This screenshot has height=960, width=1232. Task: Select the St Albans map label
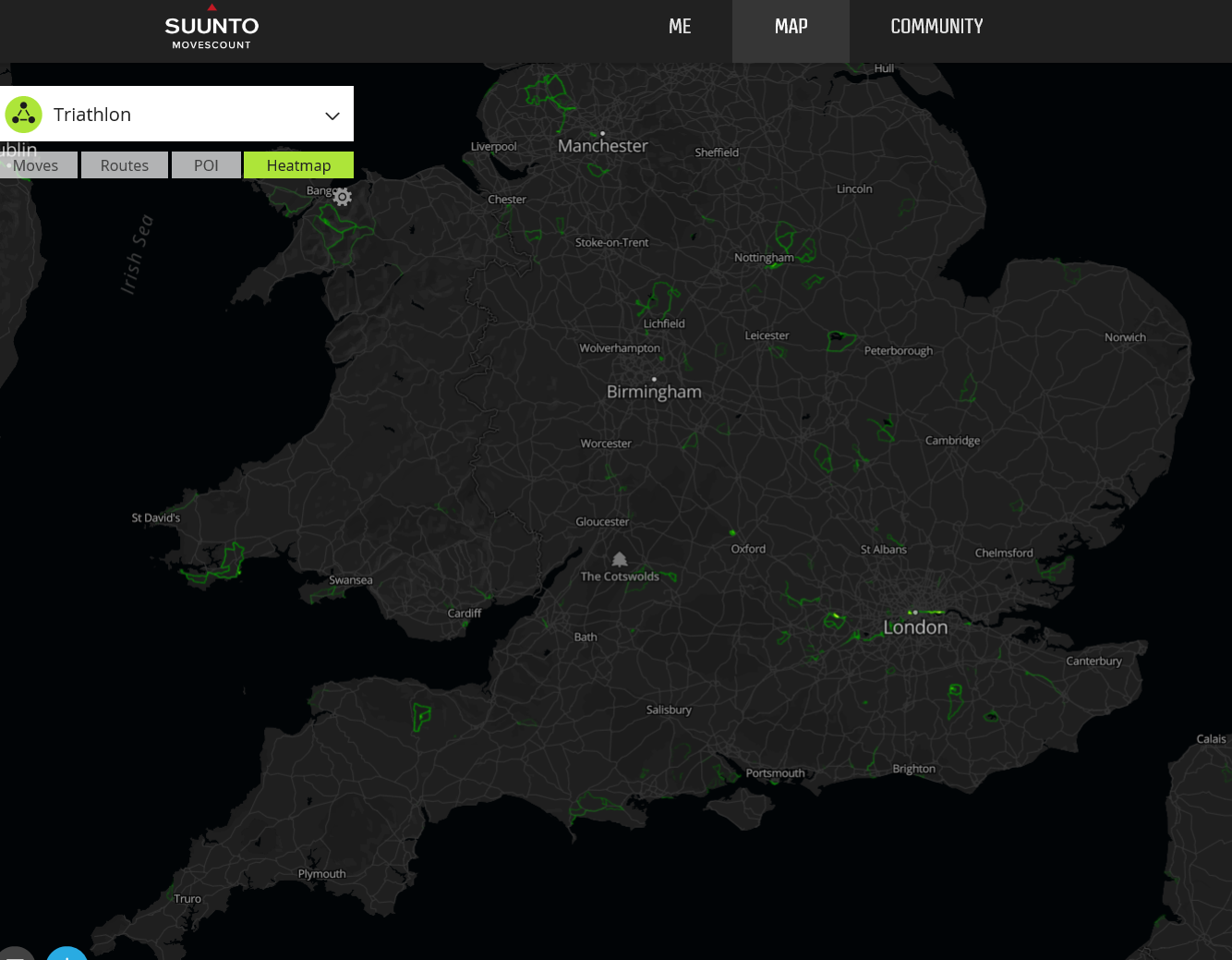pos(884,550)
